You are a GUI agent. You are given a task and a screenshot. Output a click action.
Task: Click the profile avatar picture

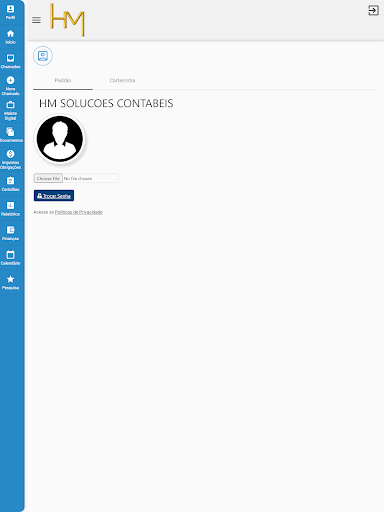(60, 139)
